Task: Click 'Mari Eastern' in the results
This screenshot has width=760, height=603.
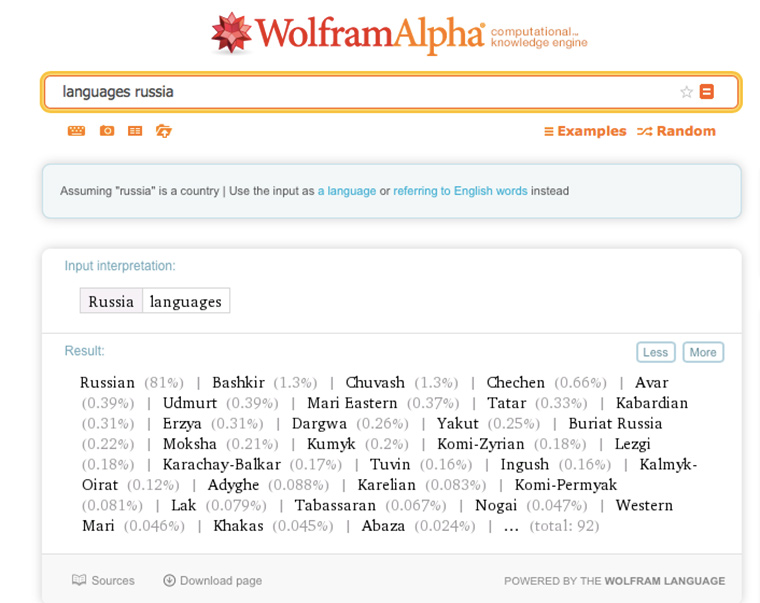Action: coord(352,403)
